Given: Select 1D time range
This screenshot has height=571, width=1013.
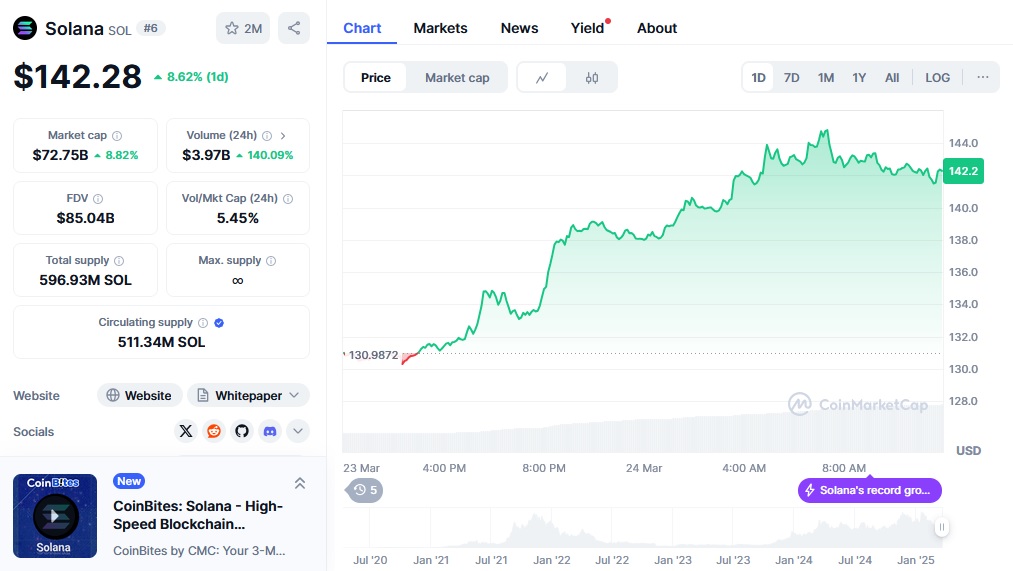Looking at the screenshot, I should (x=758, y=78).
